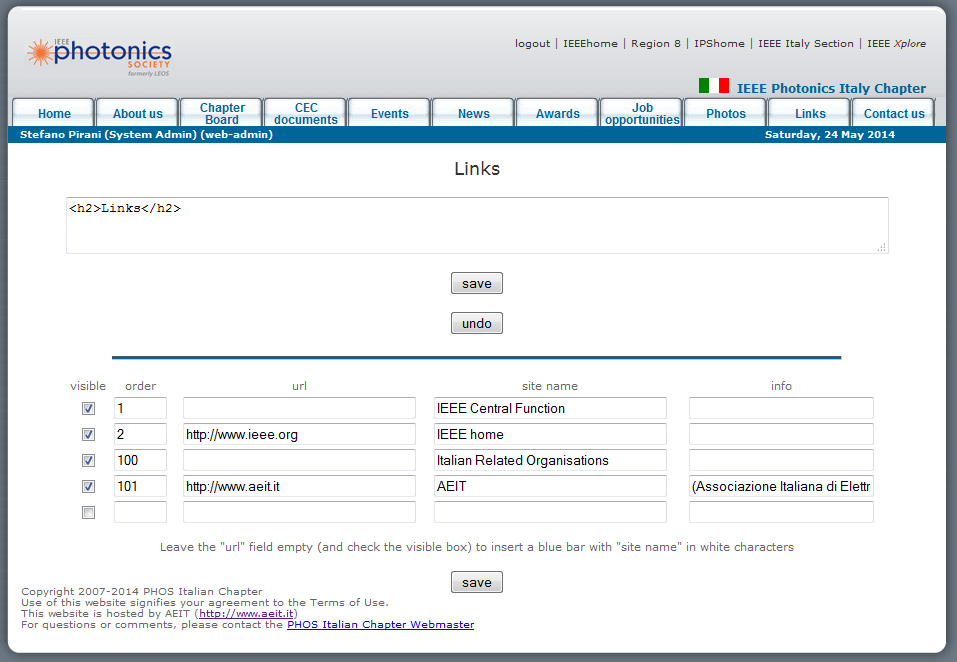Switch to CEC documents tab

(306, 113)
